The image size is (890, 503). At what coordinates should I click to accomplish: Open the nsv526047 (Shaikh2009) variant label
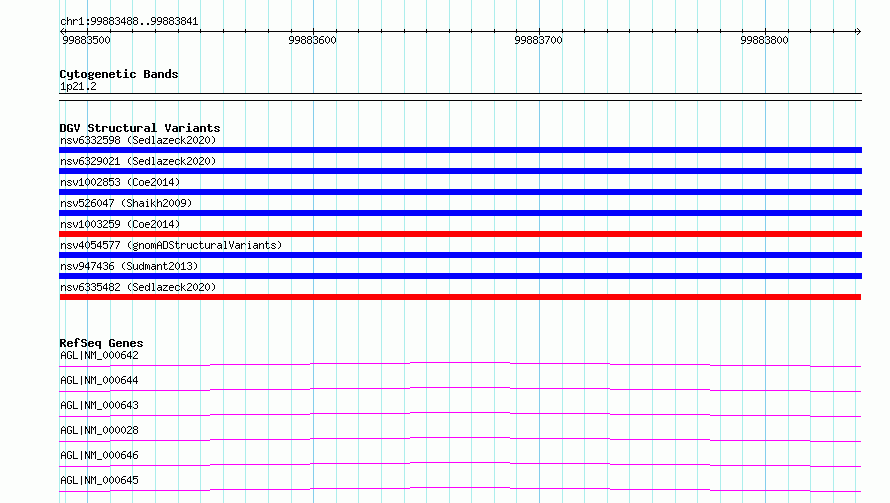[x=126, y=203]
